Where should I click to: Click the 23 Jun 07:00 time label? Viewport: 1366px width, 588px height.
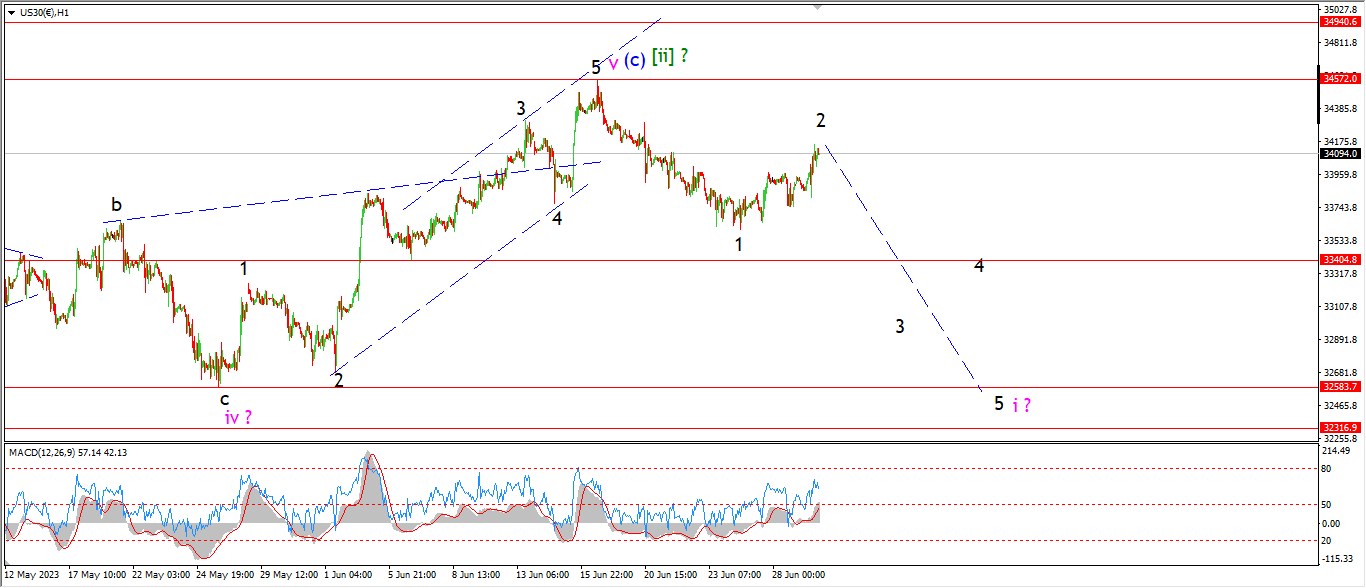point(735,575)
